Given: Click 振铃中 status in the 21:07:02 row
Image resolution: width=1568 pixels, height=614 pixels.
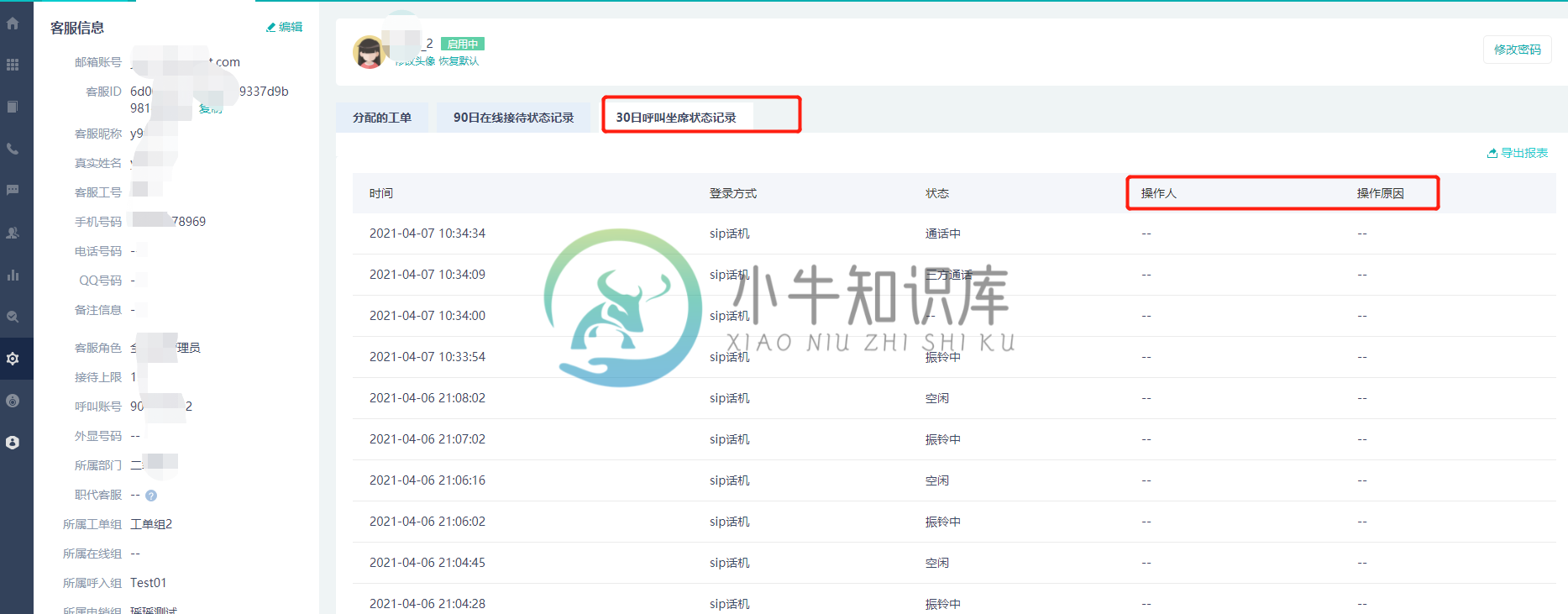Looking at the screenshot, I should click(943, 439).
